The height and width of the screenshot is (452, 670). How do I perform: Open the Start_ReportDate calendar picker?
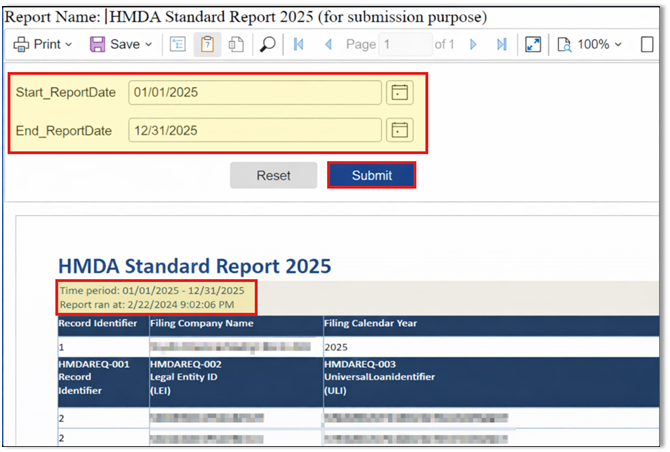coord(399,93)
